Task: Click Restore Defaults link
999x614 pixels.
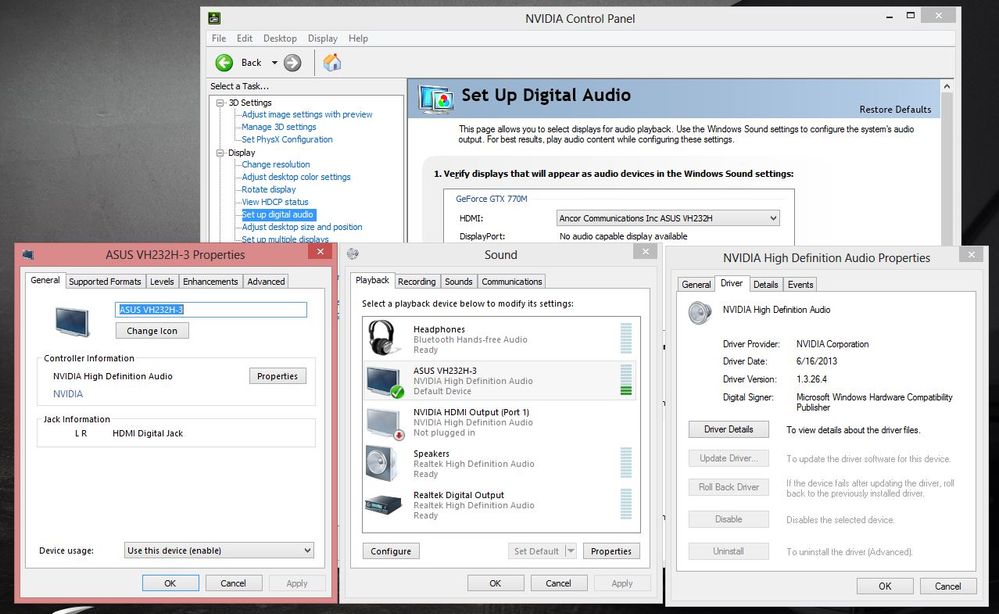Action: point(895,110)
